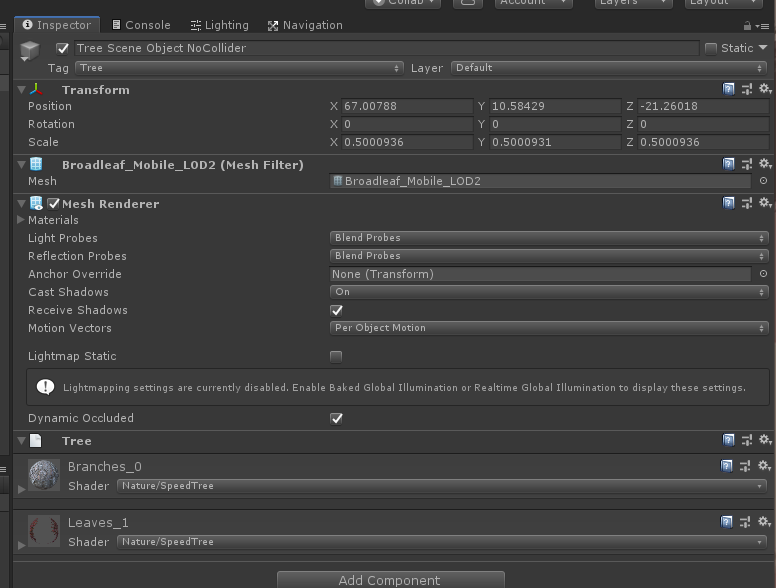Open the Tree component gear menu
This screenshot has width=776, height=588.
click(x=765, y=440)
